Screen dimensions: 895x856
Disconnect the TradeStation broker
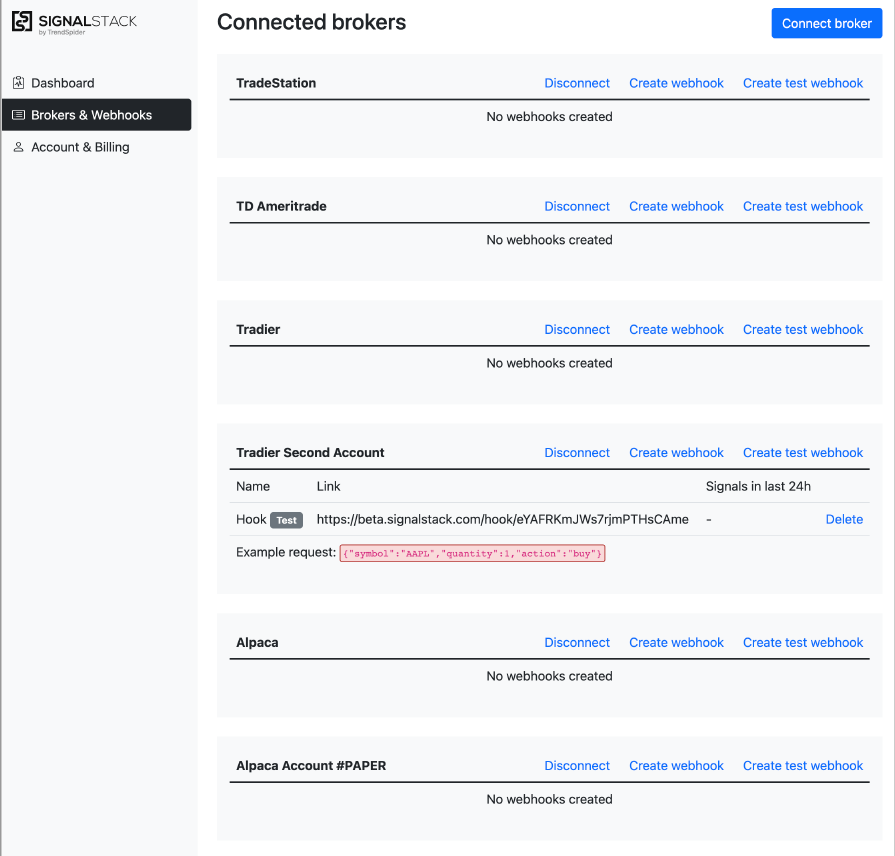[x=577, y=83]
